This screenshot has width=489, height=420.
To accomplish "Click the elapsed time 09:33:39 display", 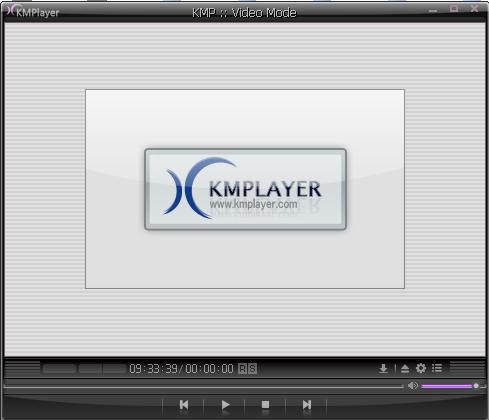I will (x=153, y=369).
